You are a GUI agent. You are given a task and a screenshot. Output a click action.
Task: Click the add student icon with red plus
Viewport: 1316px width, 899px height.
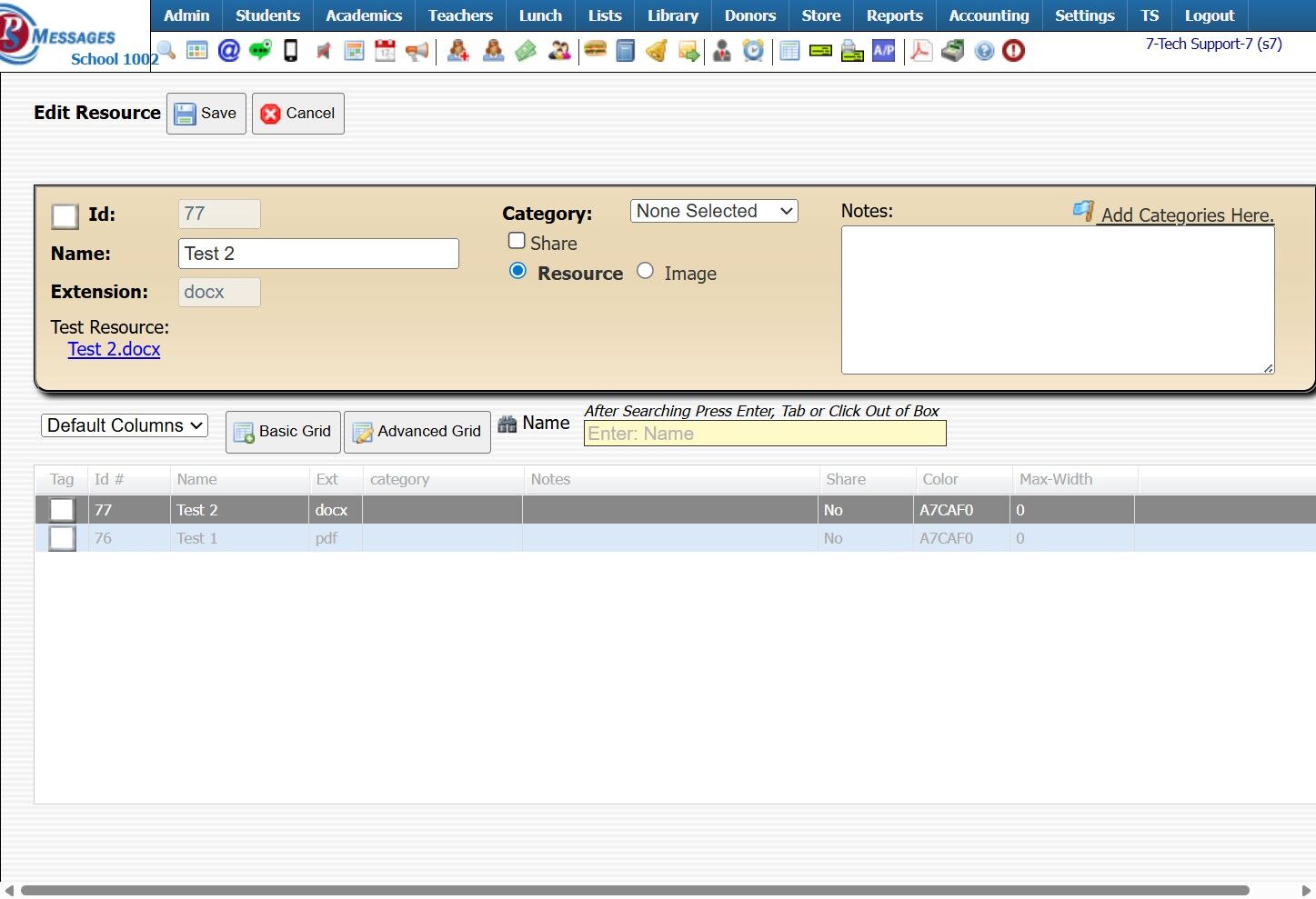point(458,51)
